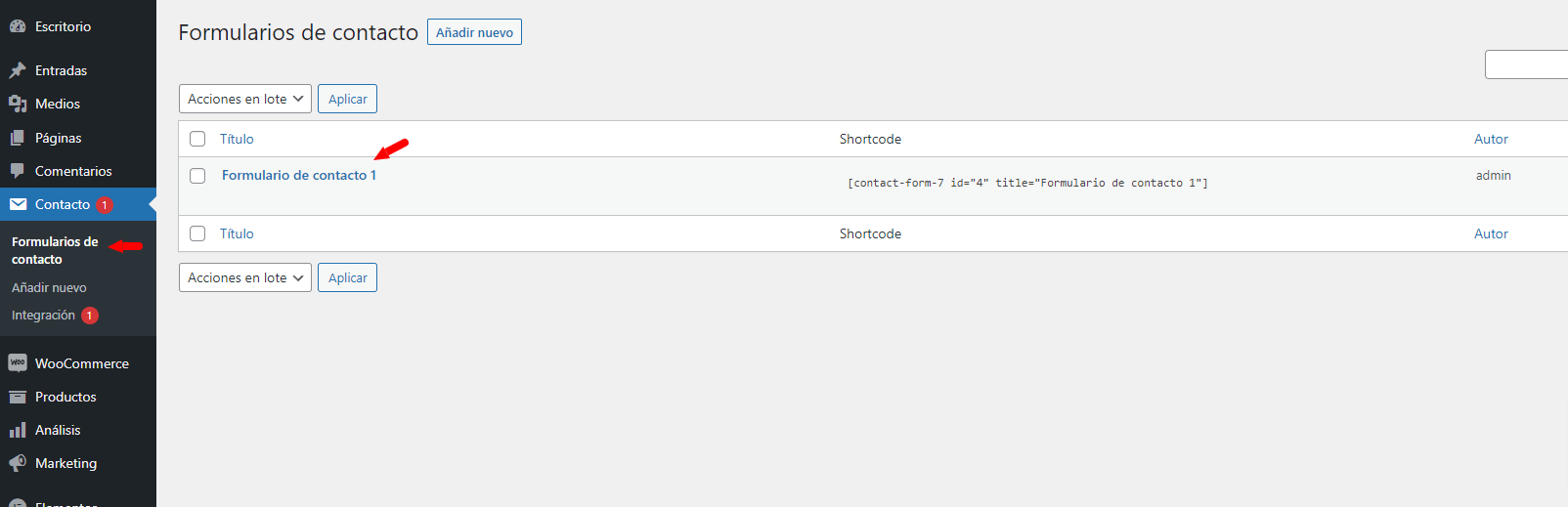Click the Entradas pin icon
This screenshot has width=1568, height=507.
click(18, 70)
